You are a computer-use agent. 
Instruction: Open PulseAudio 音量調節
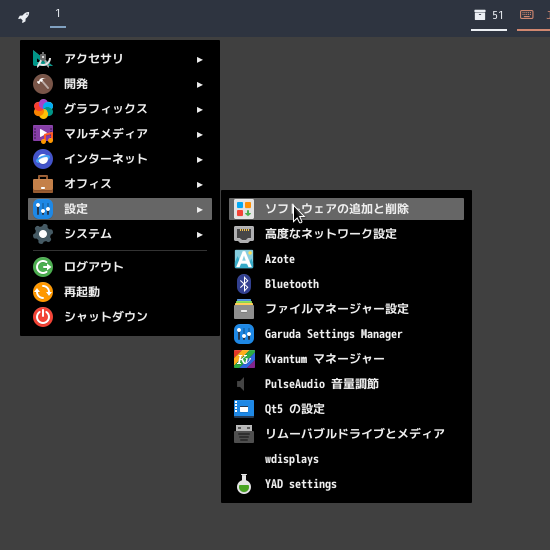346,384
